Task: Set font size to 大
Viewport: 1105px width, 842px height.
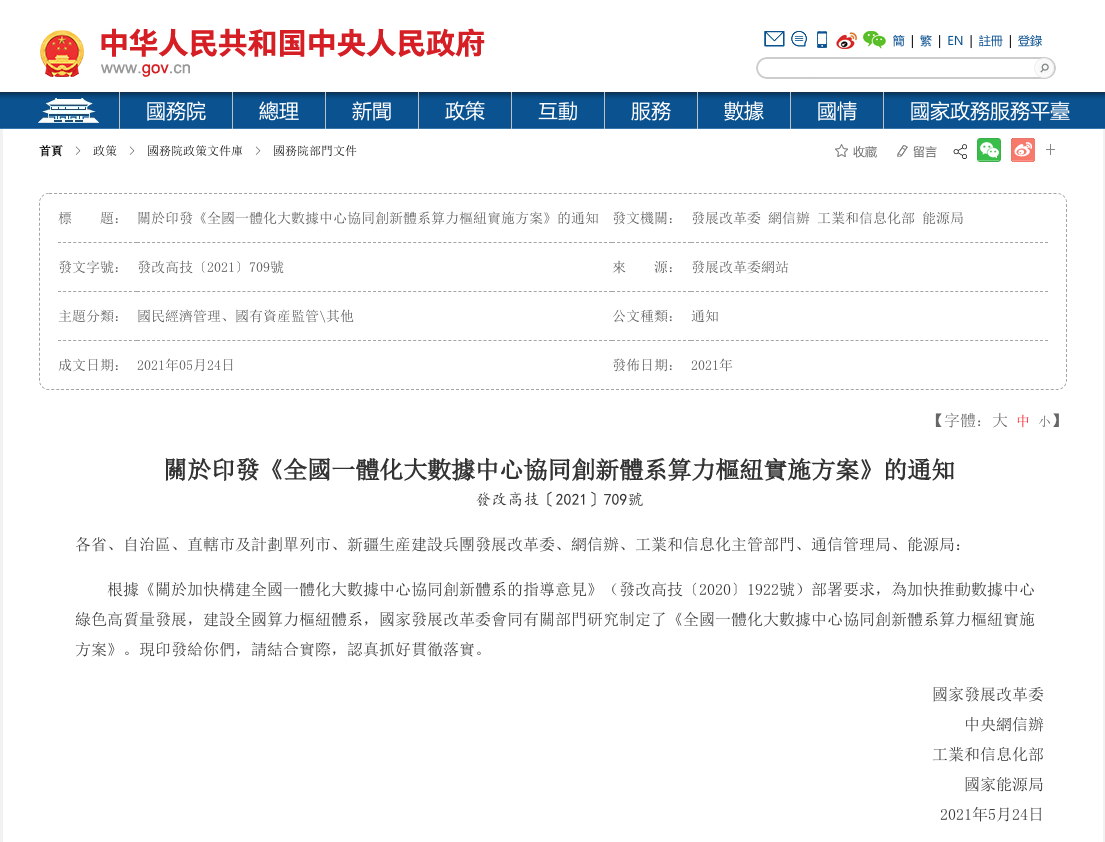Action: [x=1000, y=421]
